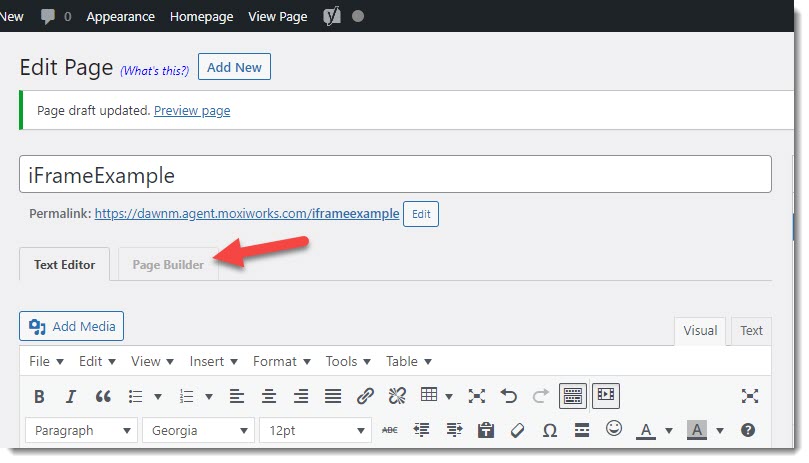Toggle bold formatting in the editor toolbar
The width and height of the screenshot is (809, 463).
click(39, 396)
